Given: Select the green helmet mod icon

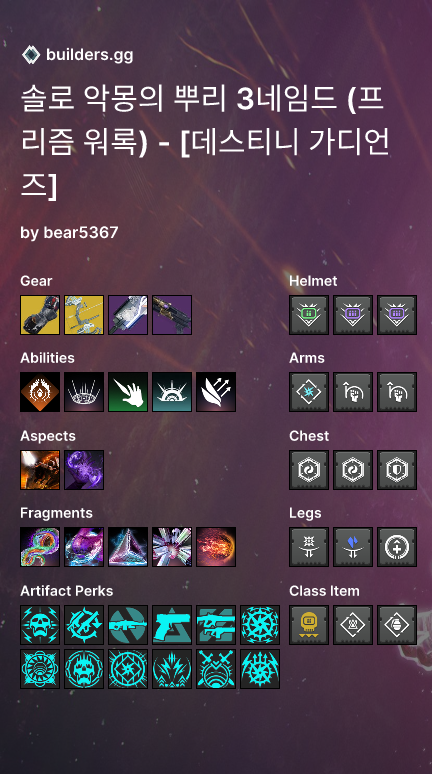Looking at the screenshot, I should pyautogui.click(x=309, y=315).
